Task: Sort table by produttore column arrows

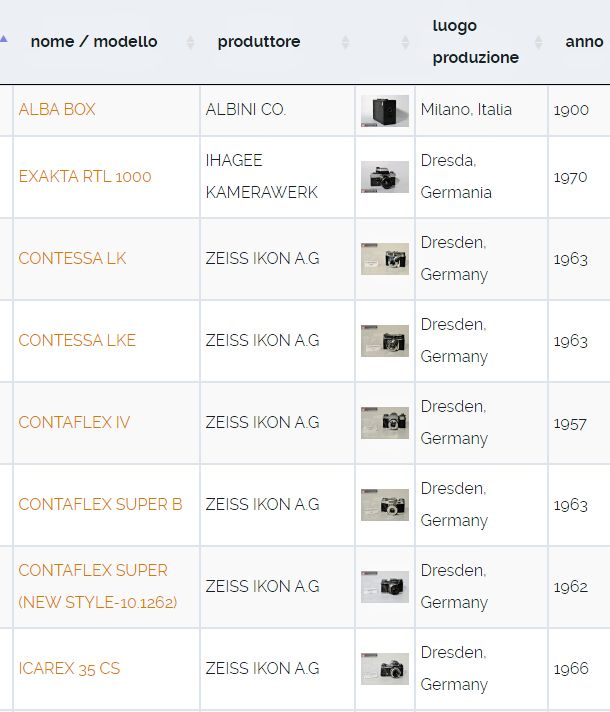Action: pos(345,42)
